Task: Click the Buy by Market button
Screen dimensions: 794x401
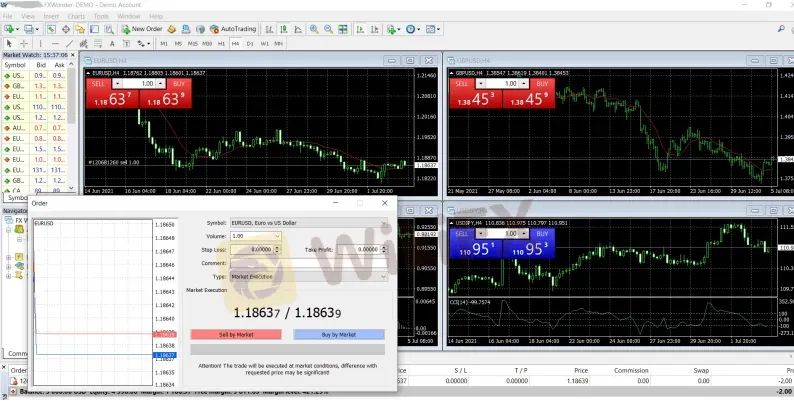Action: pos(338,335)
